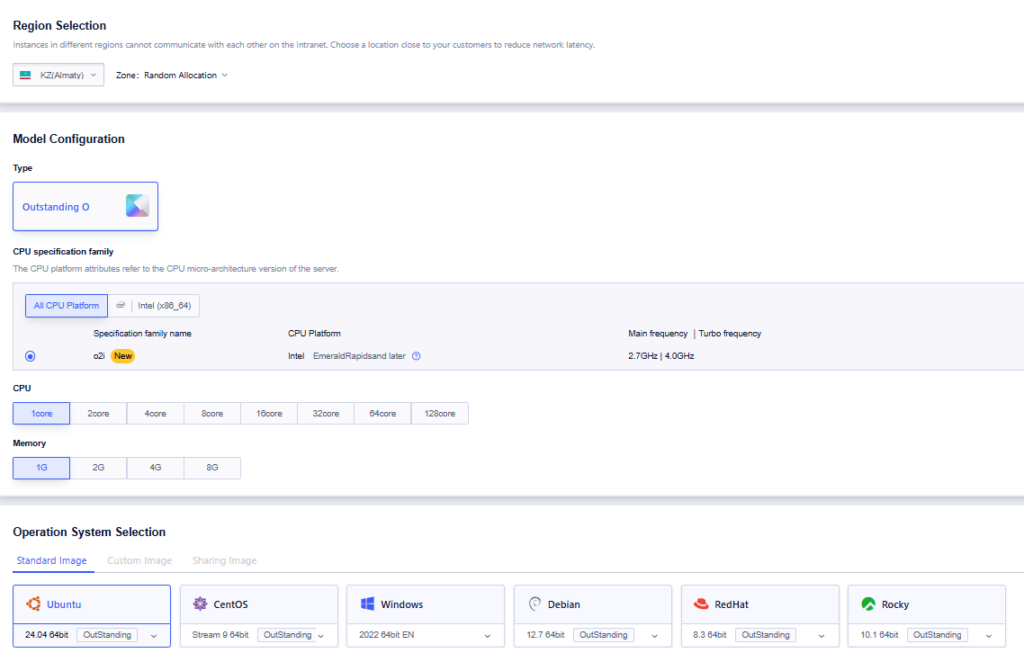Choose 4G memory option

(x=155, y=467)
